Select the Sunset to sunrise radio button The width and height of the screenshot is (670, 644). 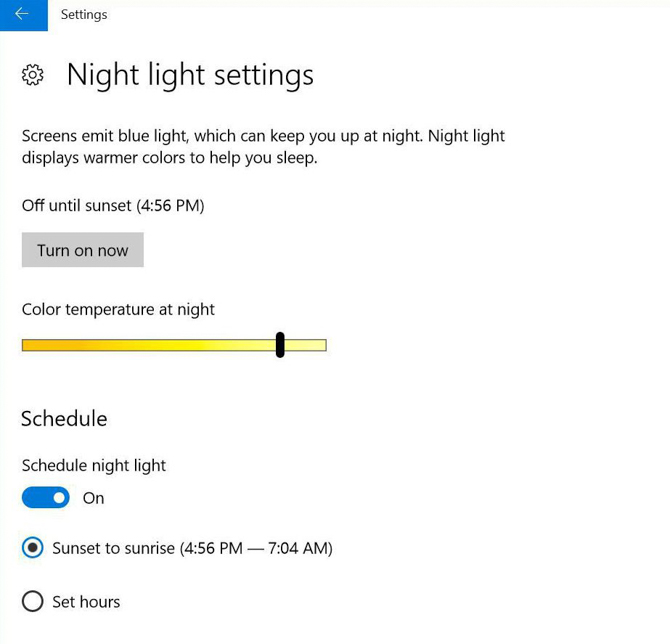(x=33, y=548)
